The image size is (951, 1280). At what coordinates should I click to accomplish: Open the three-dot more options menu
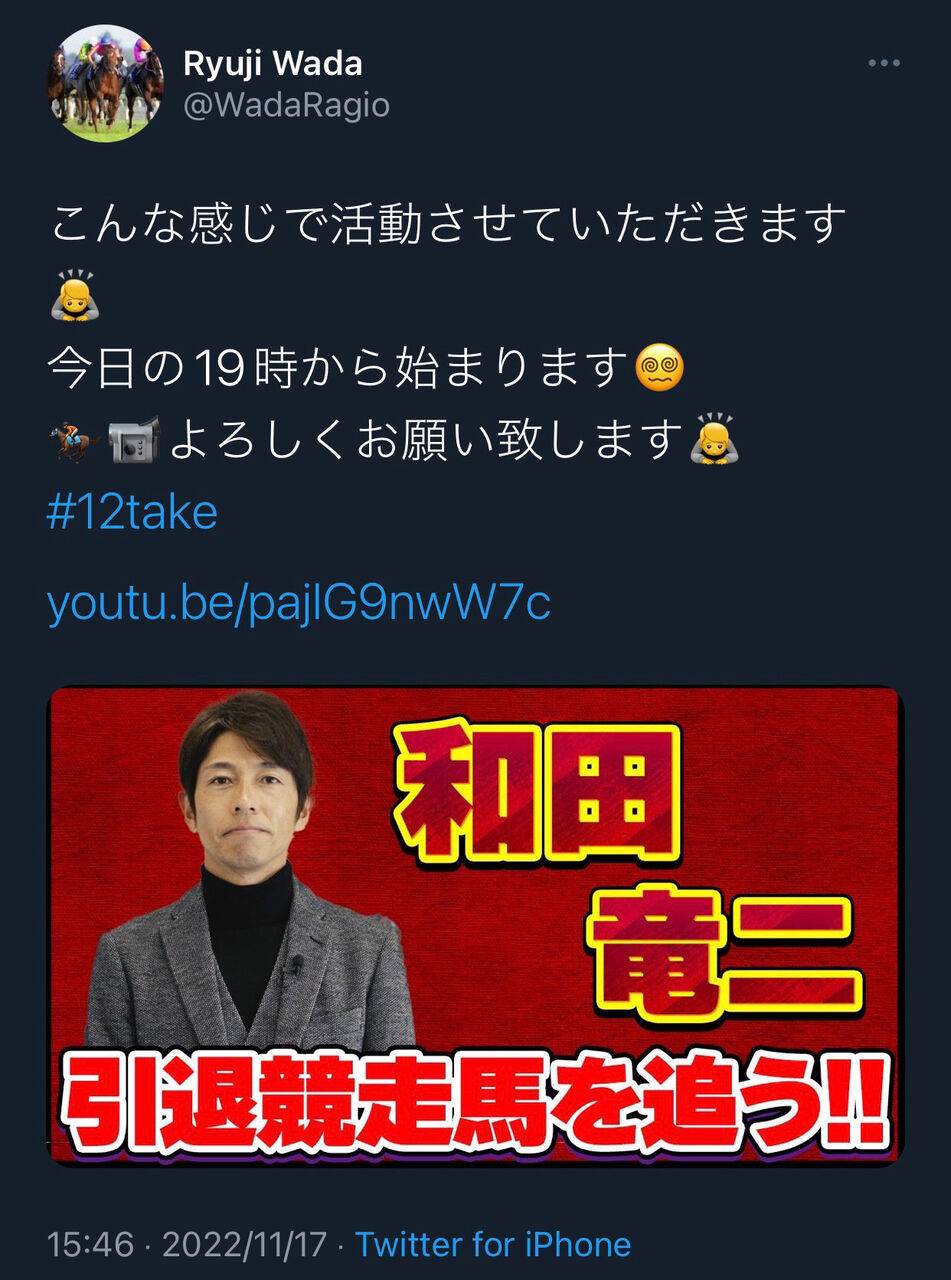(x=884, y=64)
